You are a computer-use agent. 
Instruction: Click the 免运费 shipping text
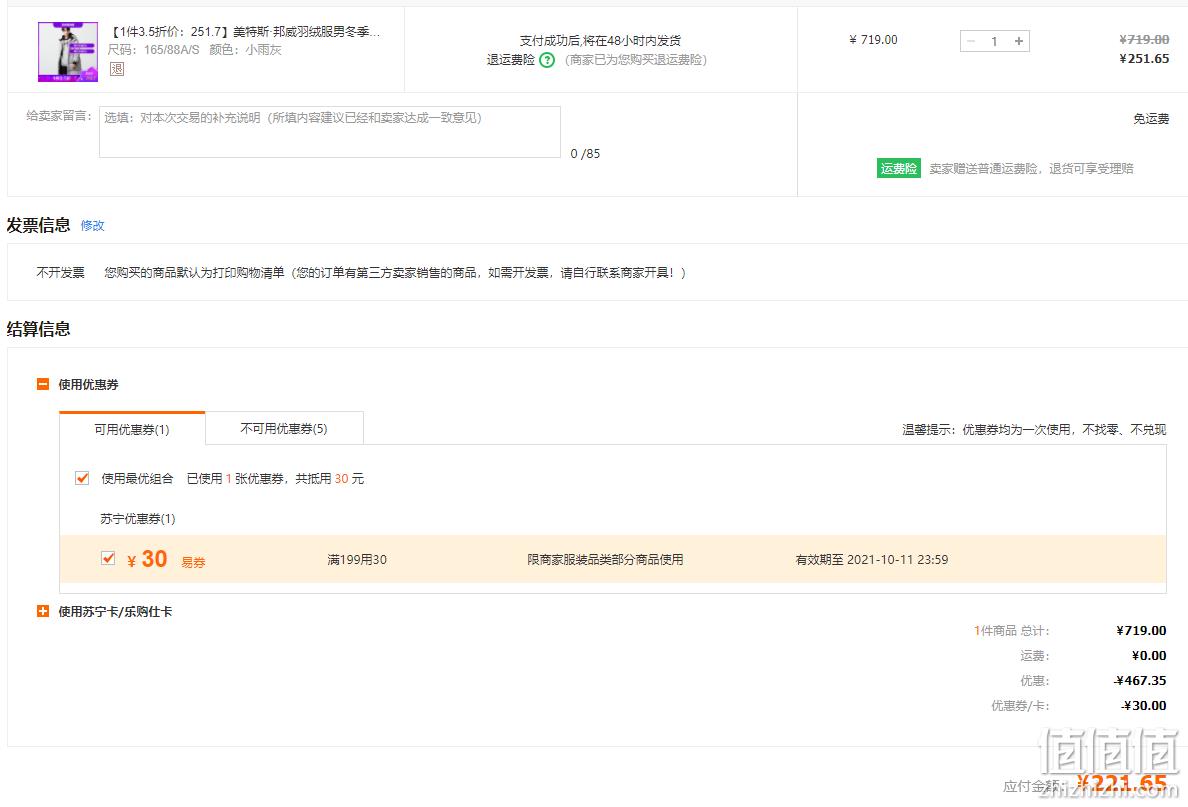point(1151,118)
